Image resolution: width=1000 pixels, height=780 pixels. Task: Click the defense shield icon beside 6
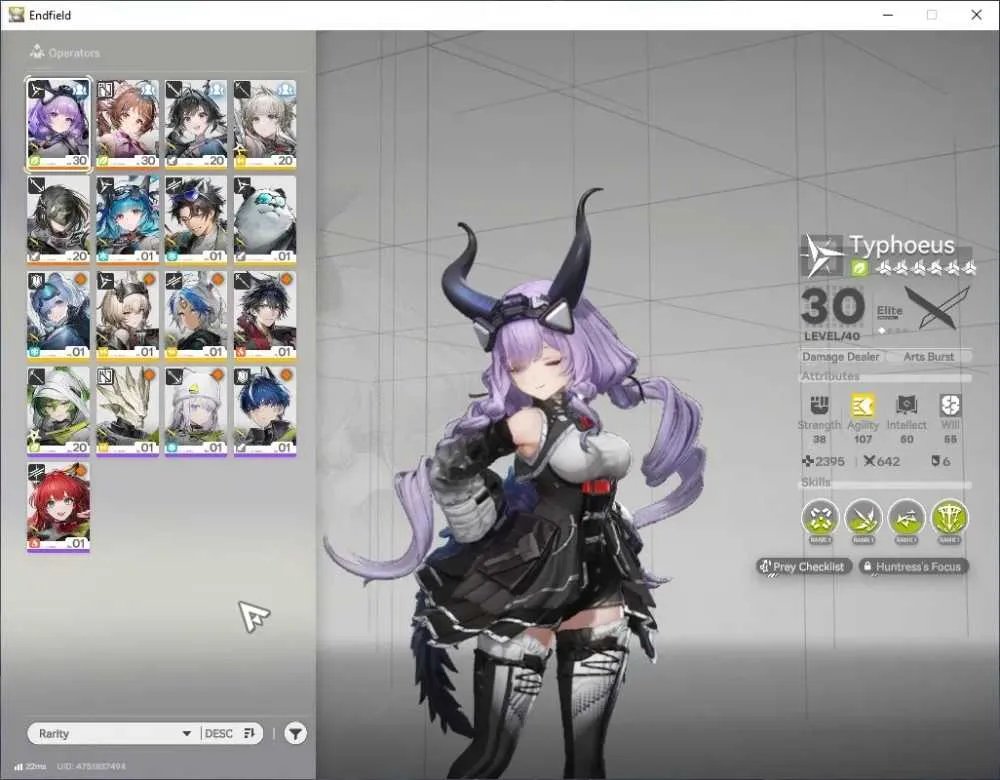click(935, 460)
